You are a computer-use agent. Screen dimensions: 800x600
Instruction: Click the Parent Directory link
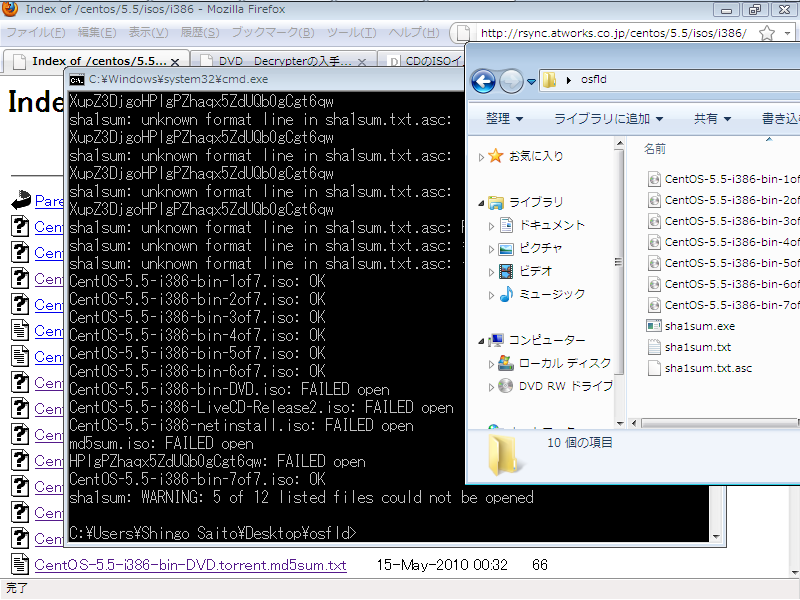click(x=49, y=201)
